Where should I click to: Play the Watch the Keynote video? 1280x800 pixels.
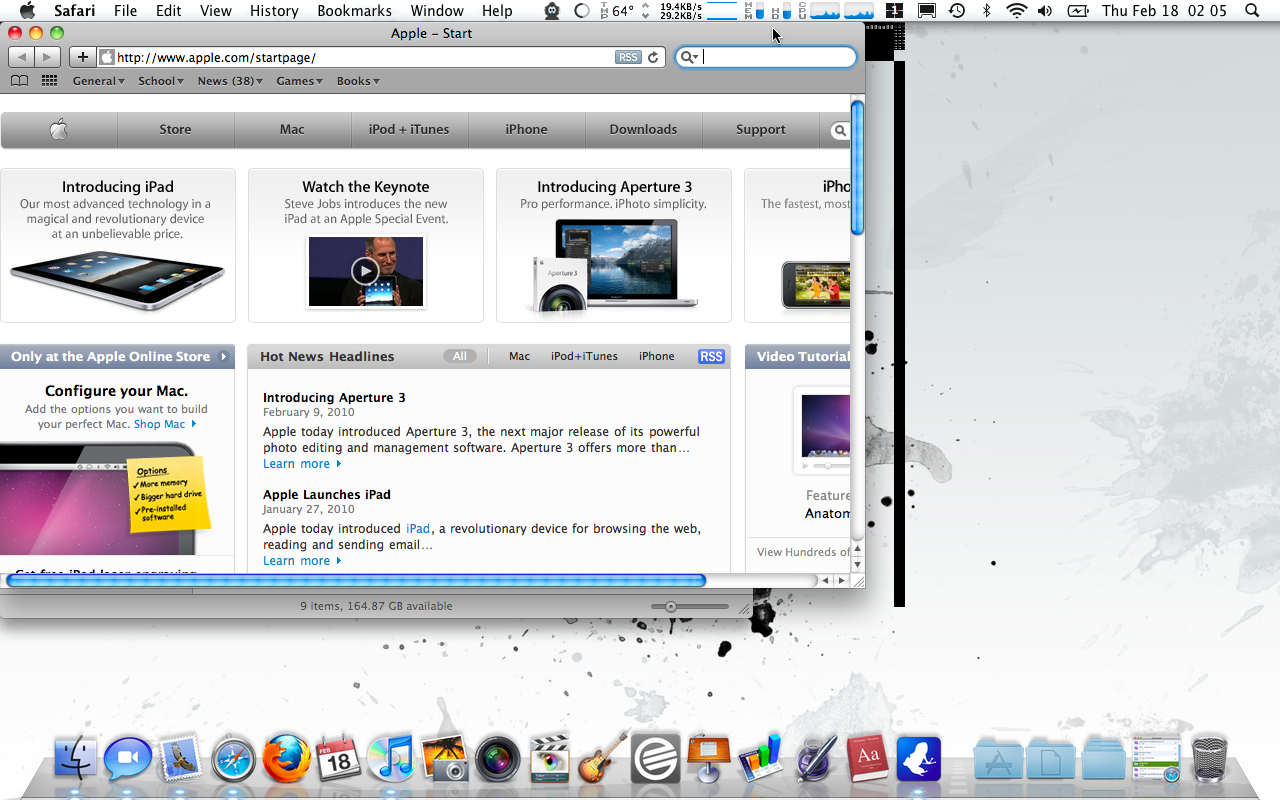click(365, 271)
